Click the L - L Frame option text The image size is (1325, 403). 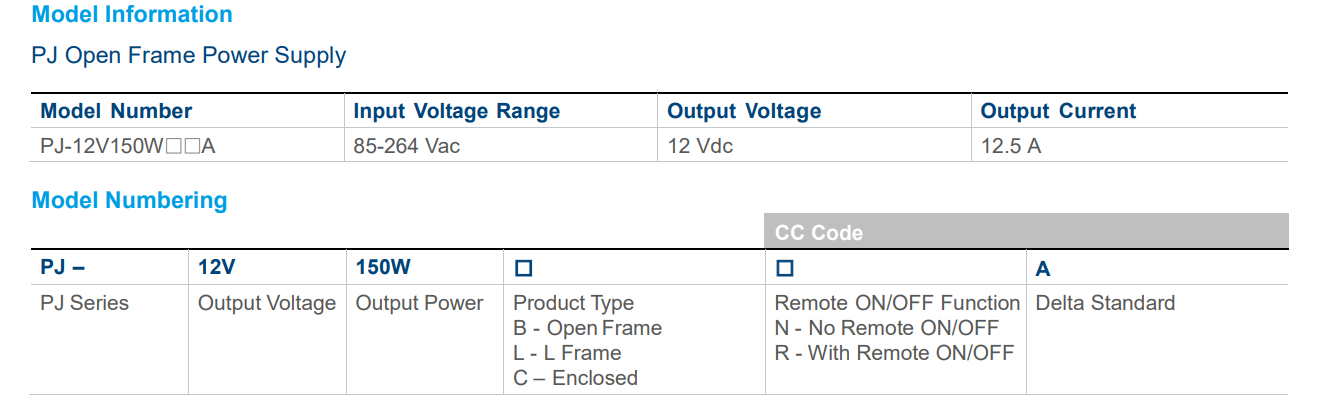(x=567, y=353)
